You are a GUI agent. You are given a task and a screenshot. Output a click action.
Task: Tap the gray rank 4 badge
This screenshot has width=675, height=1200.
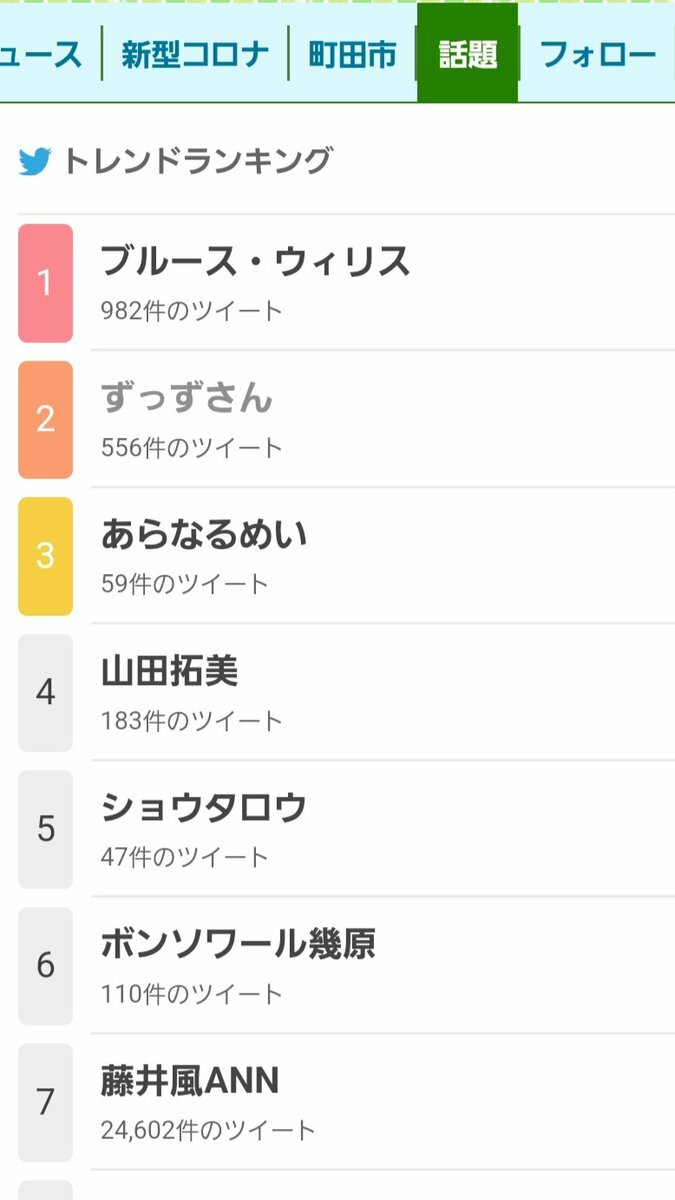(x=45, y=692)
